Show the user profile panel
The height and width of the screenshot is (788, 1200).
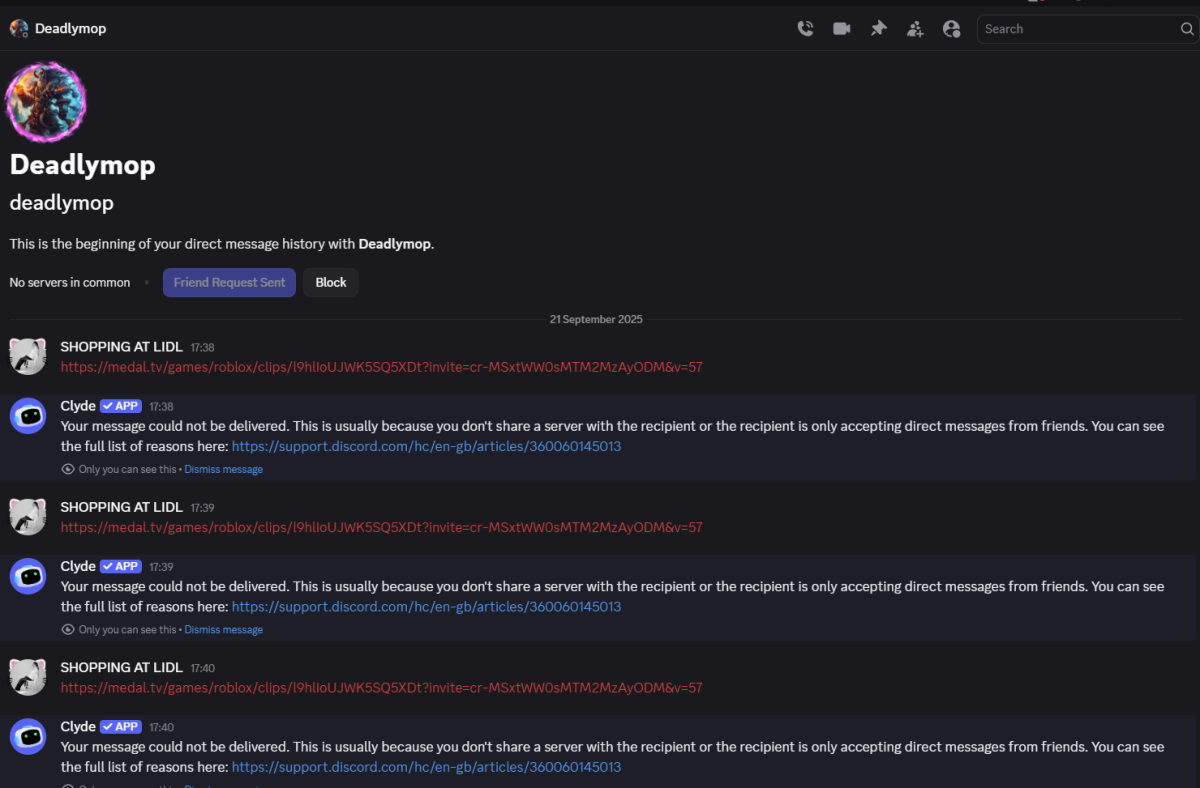(951, 29)
